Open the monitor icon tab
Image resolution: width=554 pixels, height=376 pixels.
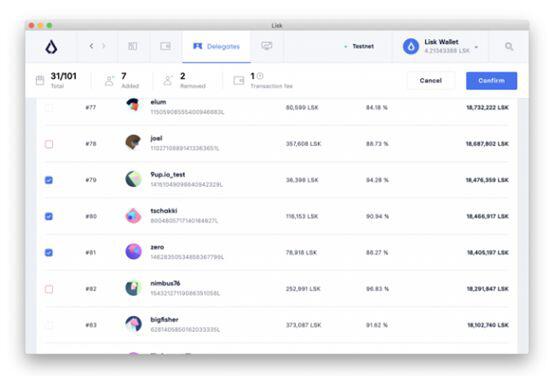pyautogui.click(x=267, y=46)
